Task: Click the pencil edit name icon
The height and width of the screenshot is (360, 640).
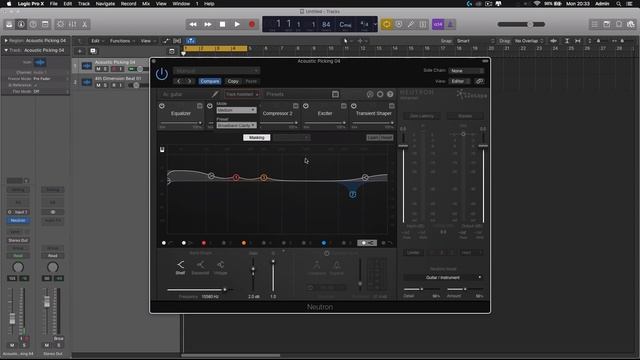Action: [215, 94]
